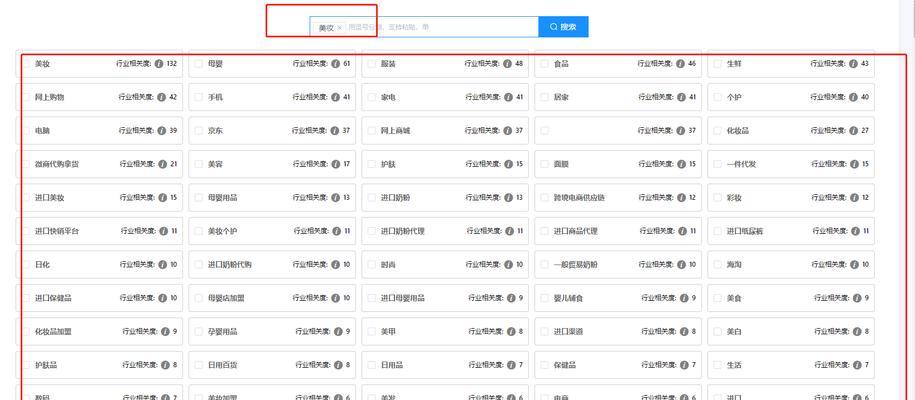Click the 进口渠道 keyword label

[x=568, y=332]
